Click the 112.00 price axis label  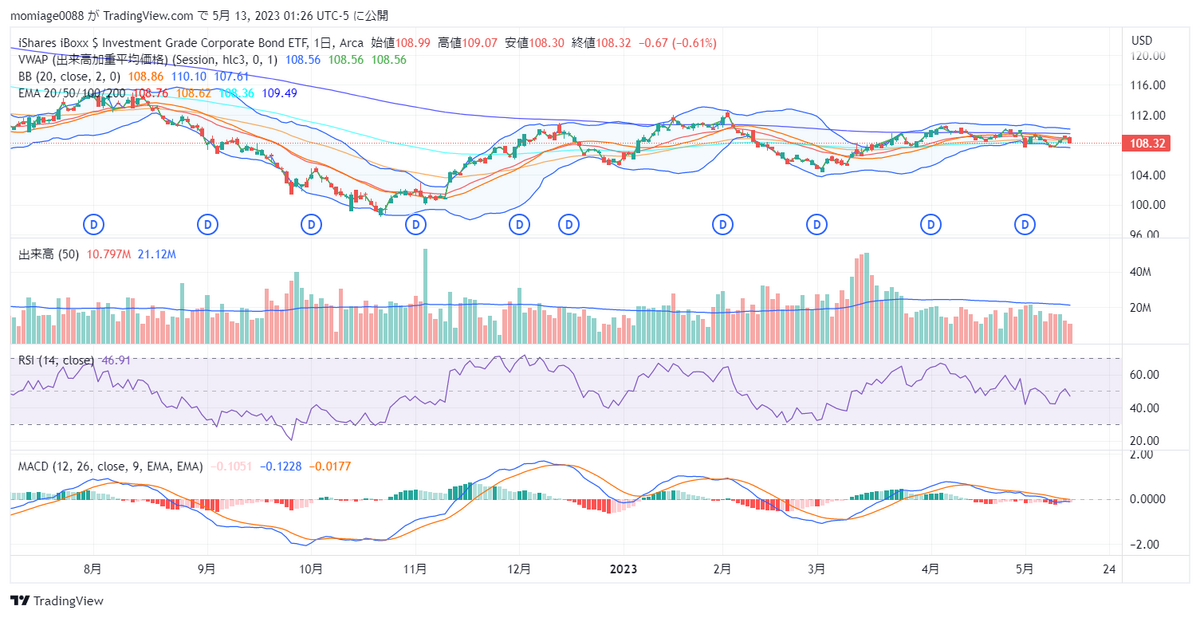click(1148, 117)
